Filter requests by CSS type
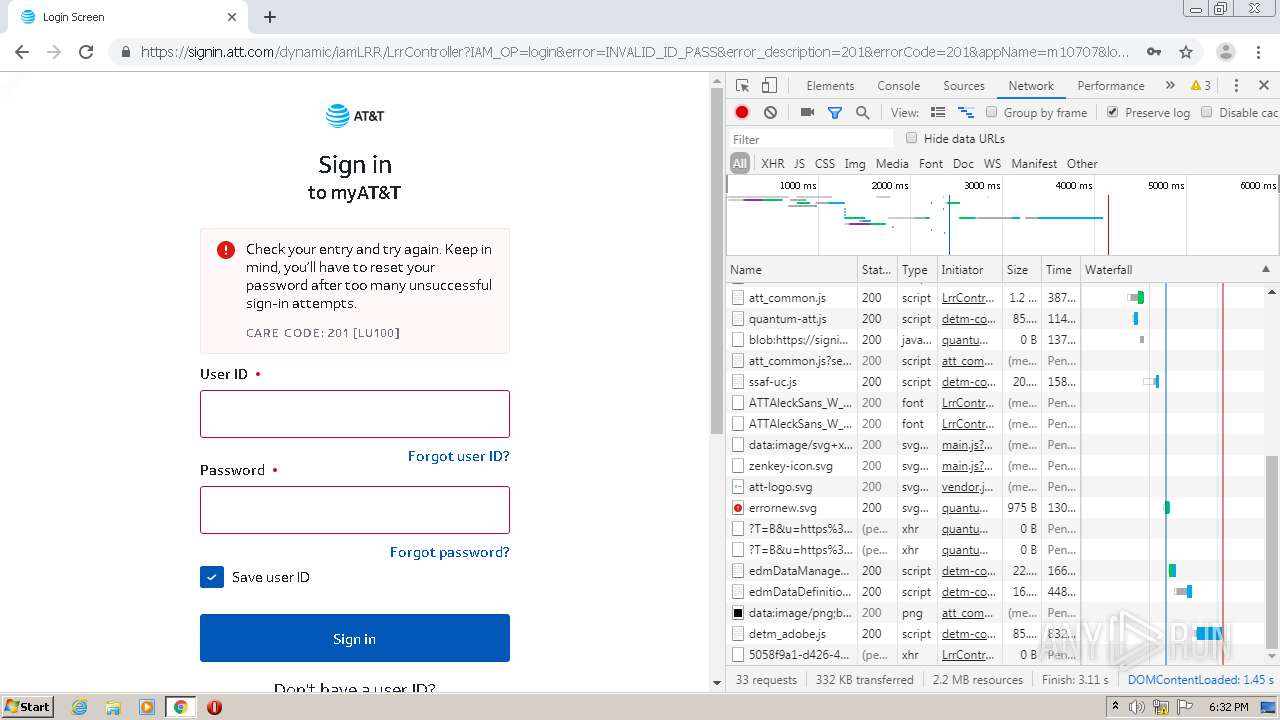 [x=825, y=164]
